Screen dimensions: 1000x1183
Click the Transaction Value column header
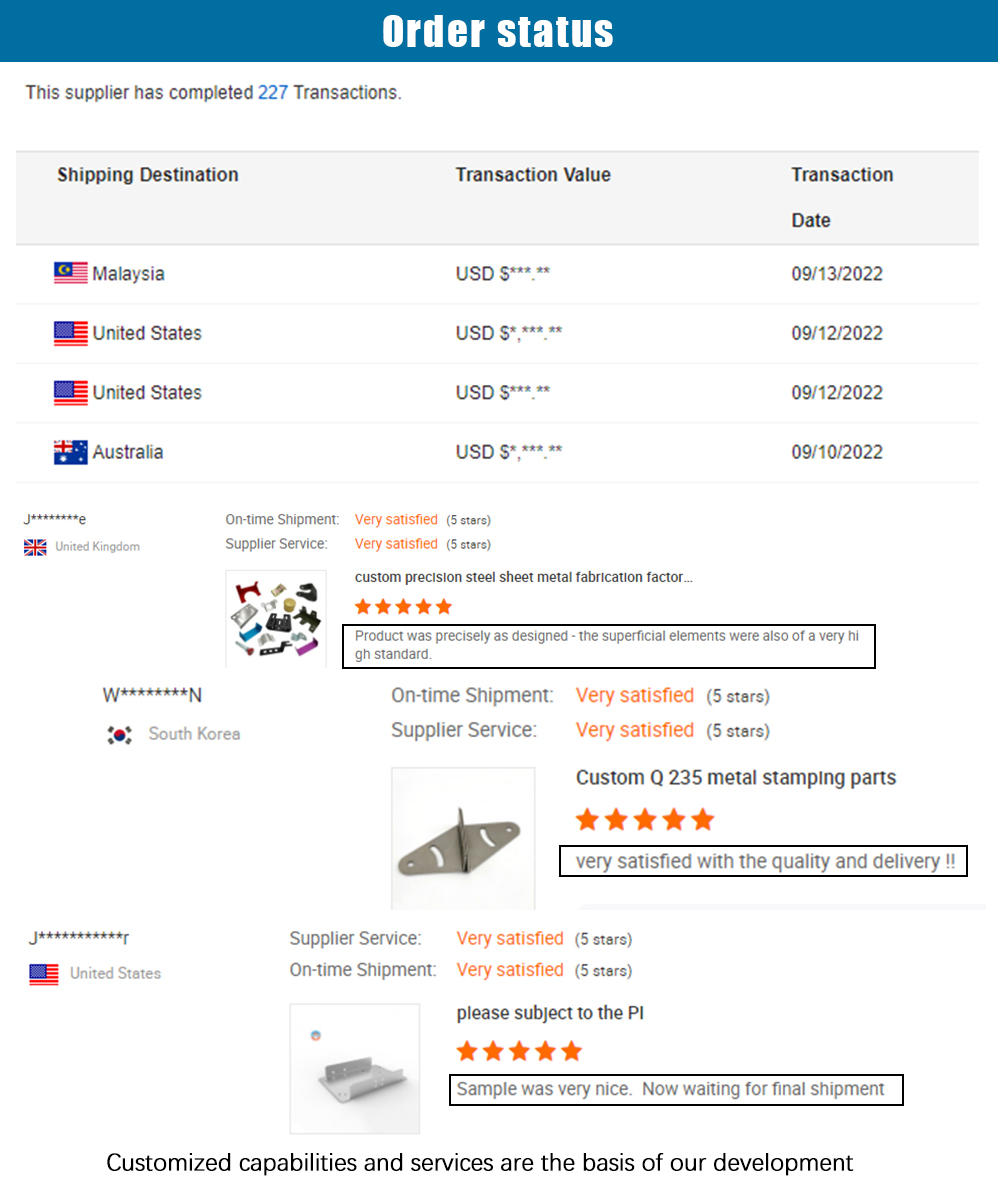point(533,175)
